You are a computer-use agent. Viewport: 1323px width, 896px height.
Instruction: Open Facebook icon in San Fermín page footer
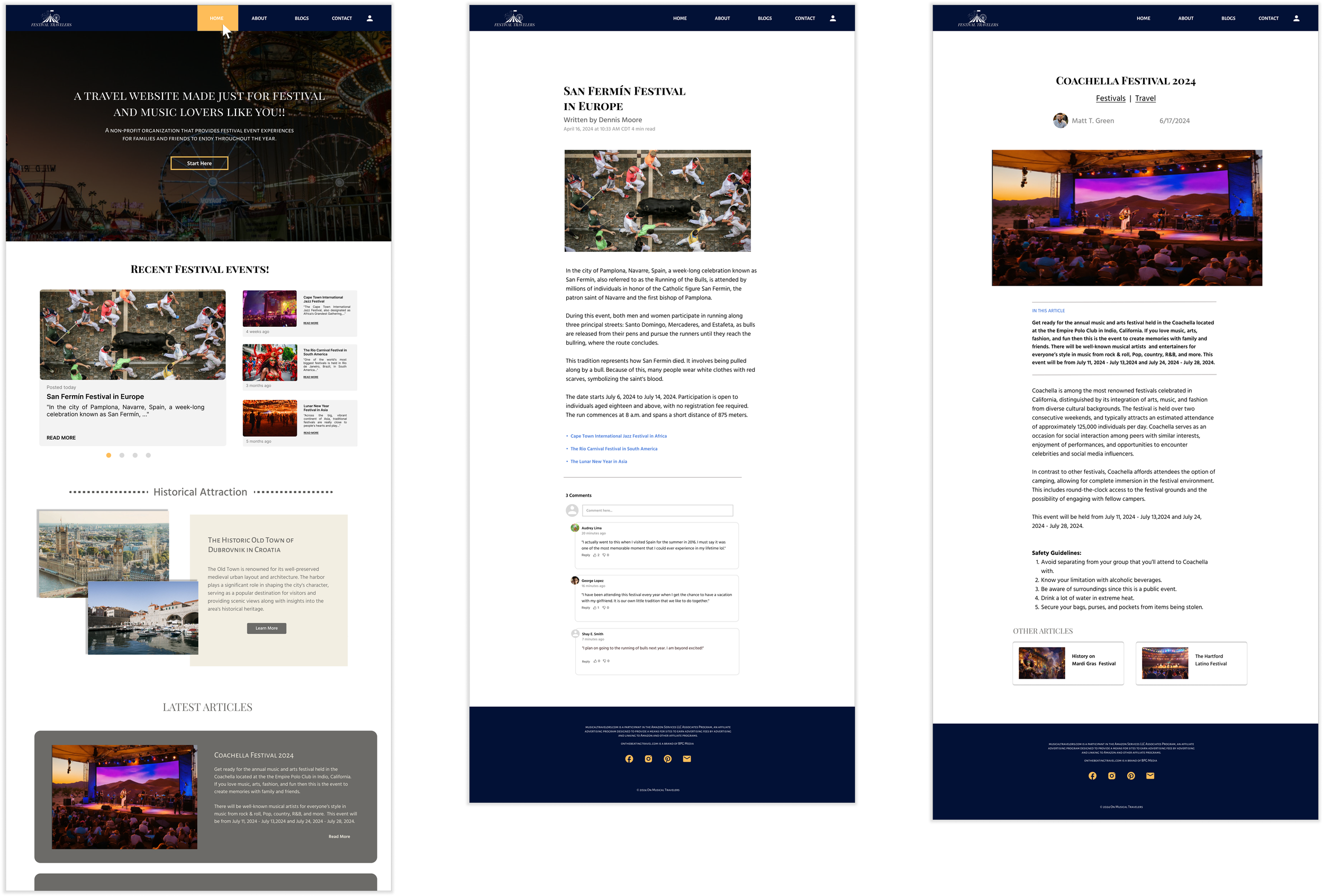(629, 759)
